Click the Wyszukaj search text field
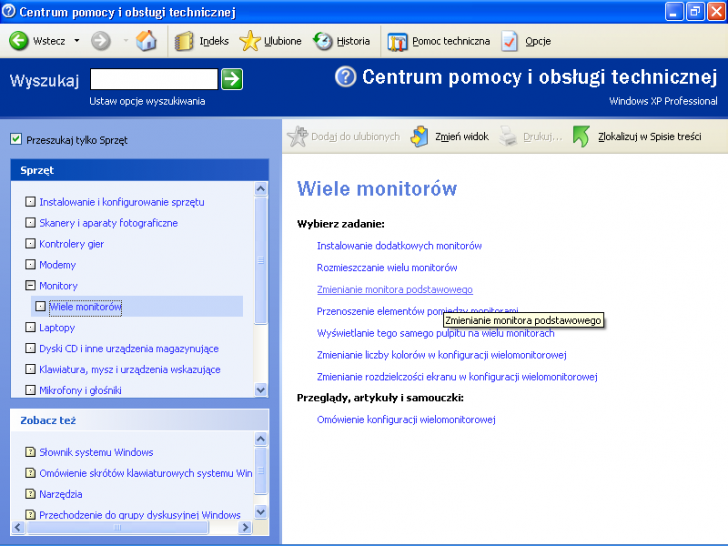This screenshot has width=728, height=546. (154, 79)
